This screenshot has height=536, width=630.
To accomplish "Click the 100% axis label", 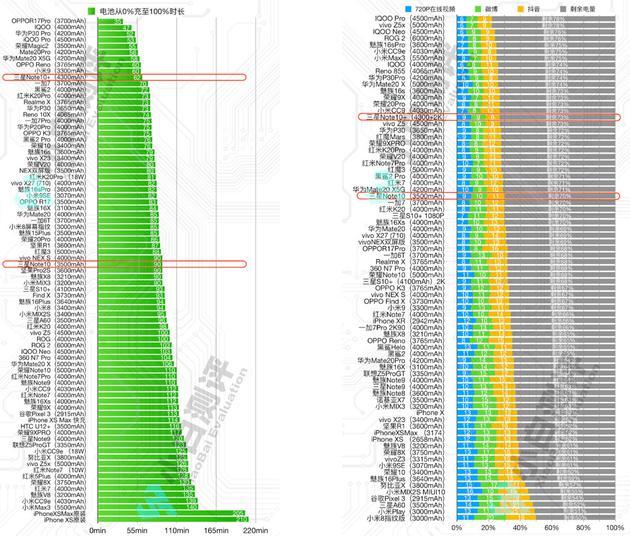I will [x=615, y=527].
